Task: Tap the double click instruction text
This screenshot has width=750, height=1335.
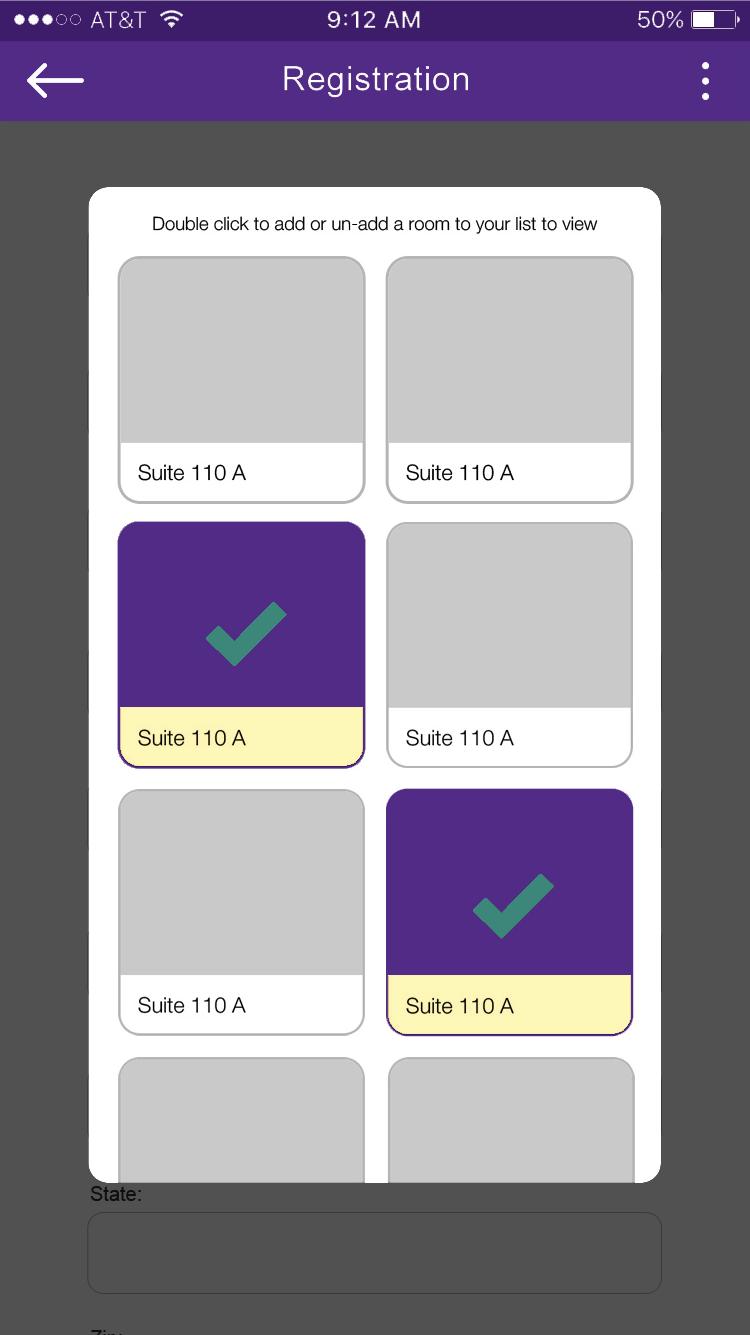Action: coord(374,224)
